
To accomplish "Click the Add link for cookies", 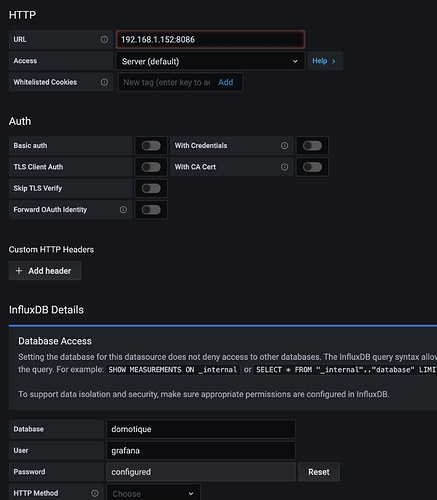I will (x=226, y=82).
